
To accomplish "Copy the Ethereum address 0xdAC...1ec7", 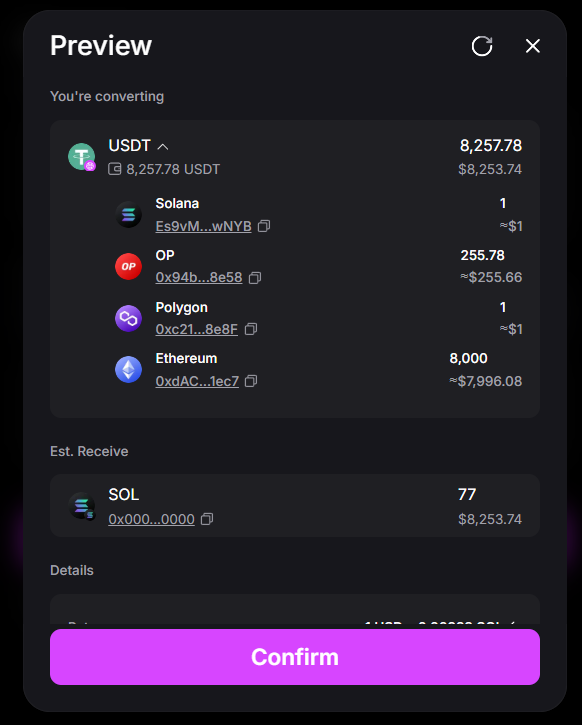I will click(x=251, y=381).
